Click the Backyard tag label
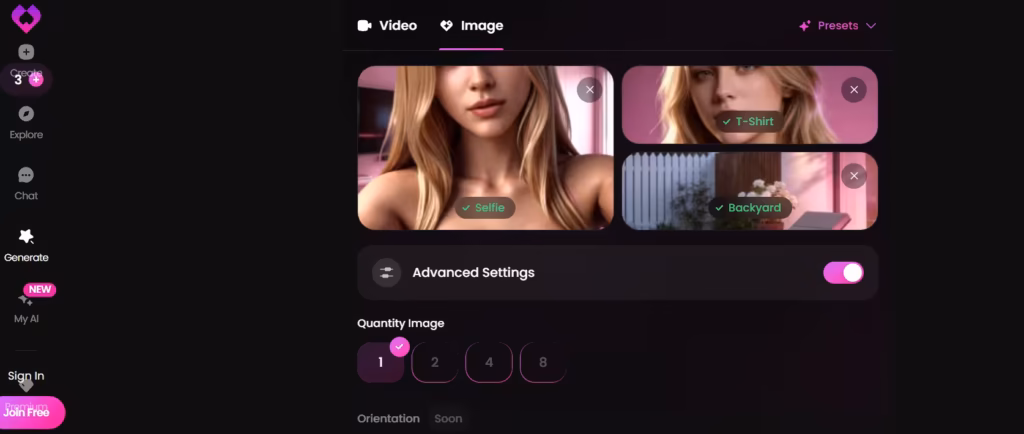The image size is (1024, 434). tap(749, 208)
